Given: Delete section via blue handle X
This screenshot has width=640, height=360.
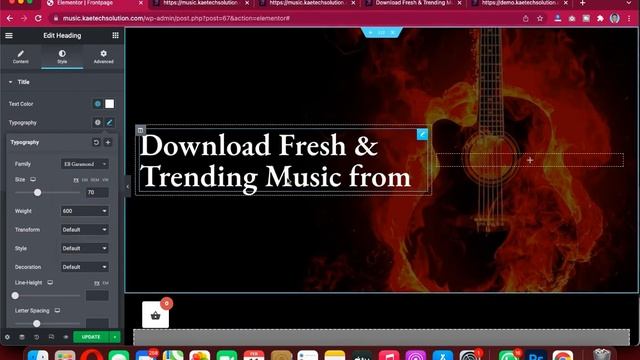Looking at the screenshot, I should [x=393, y=32].
